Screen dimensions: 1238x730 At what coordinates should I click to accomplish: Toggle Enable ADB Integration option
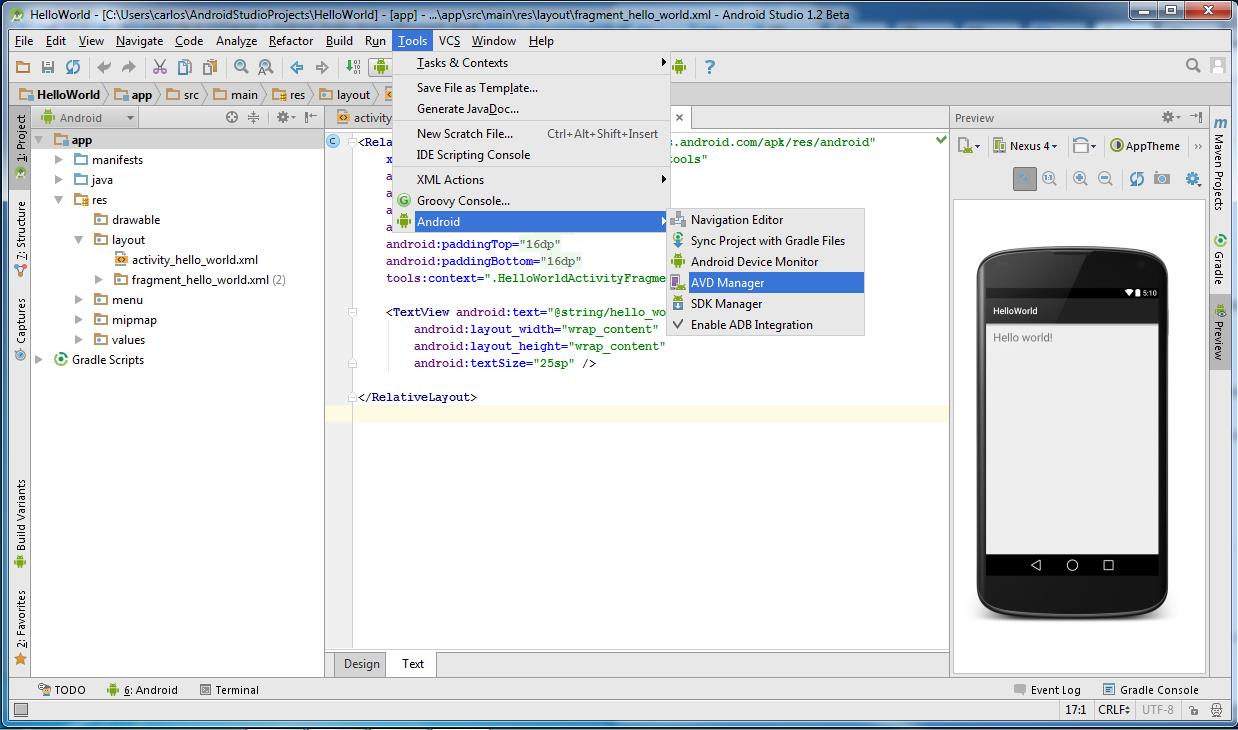pyautogui.click(x=751, y=325)
